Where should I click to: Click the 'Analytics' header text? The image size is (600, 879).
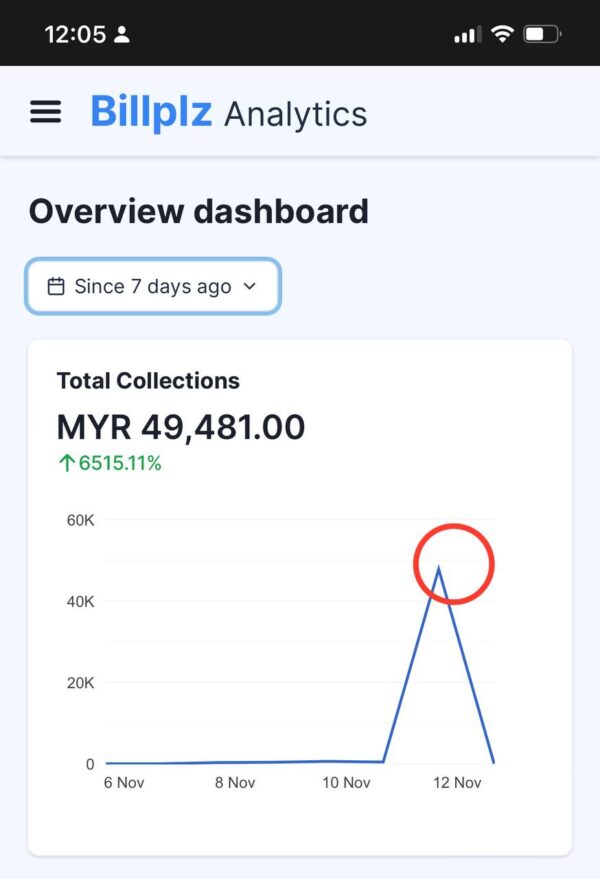(x=296, y=114)
